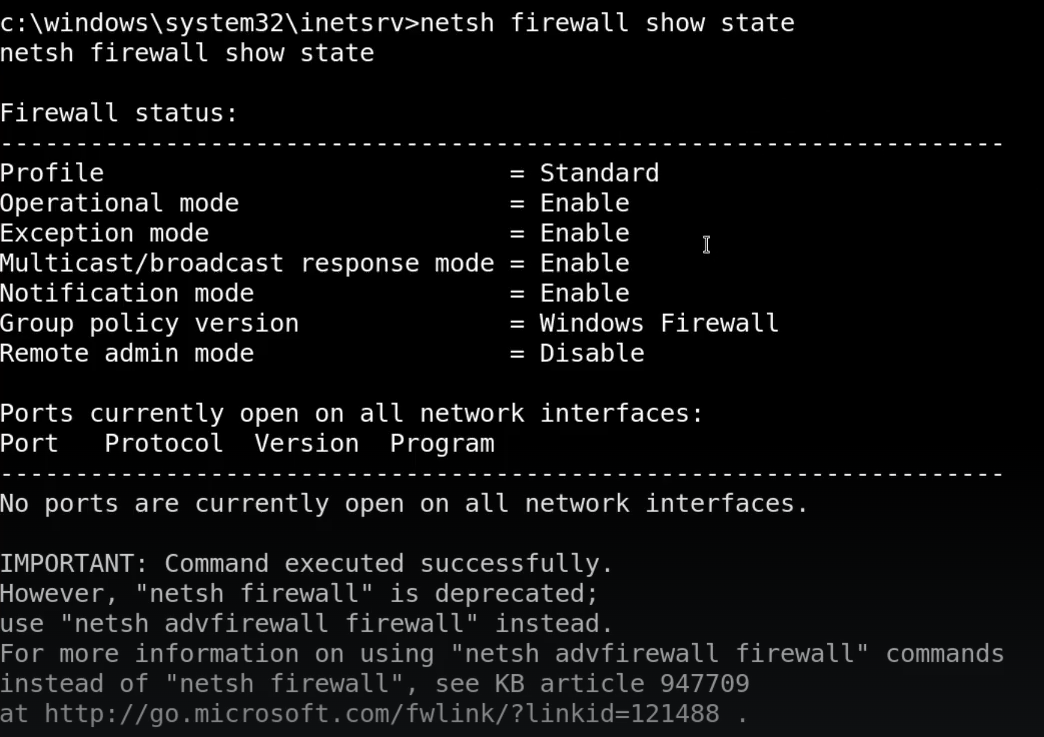
Task: Click the "Protocol" column header
Action: pyautogui.click(x=164, y=443)
